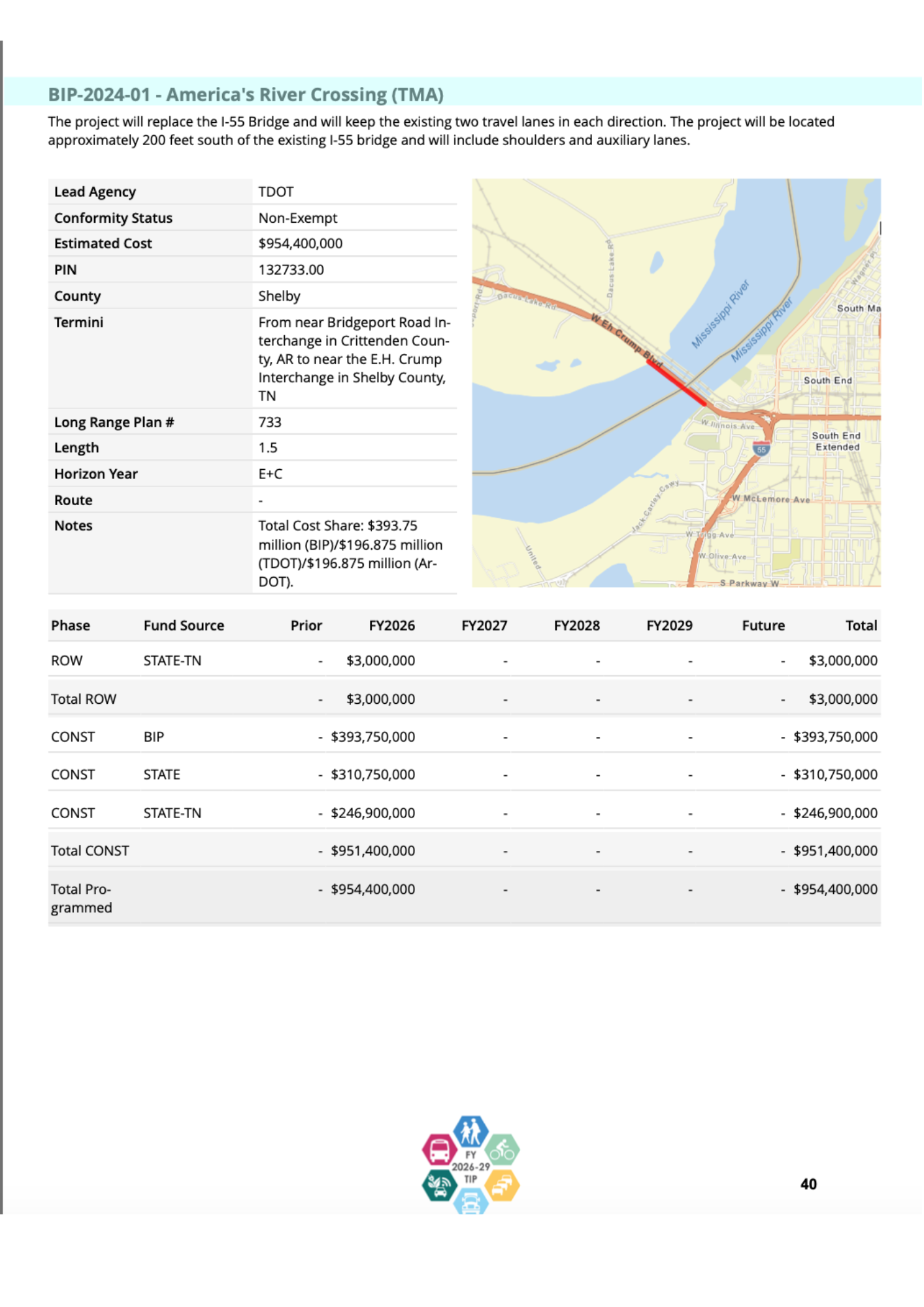924x1307 pixels.
Task: Click the orange traffic cars hexagon icon
Action: click(x=502, y=1185)
